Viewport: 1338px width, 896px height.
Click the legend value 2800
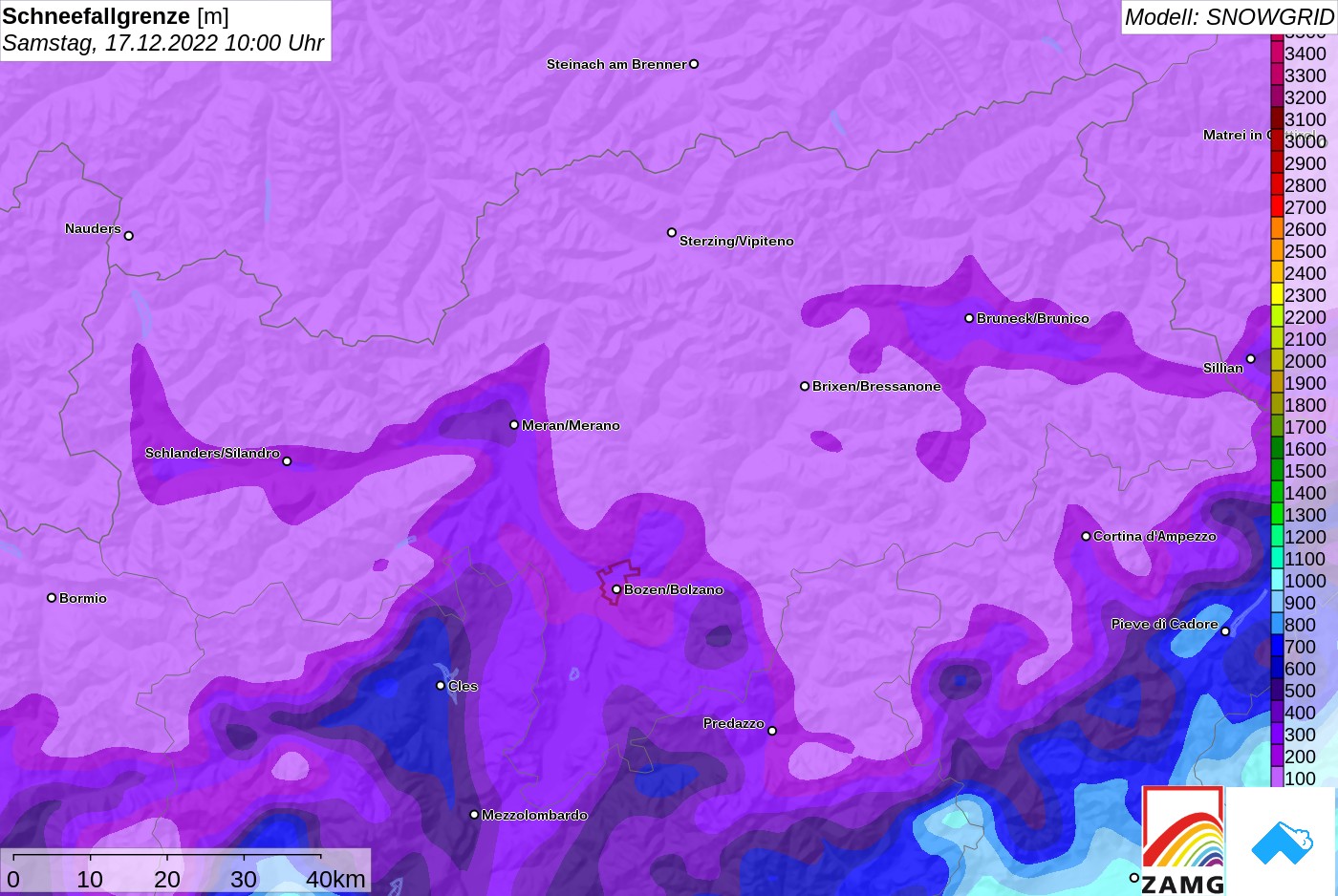[1306, 185]
